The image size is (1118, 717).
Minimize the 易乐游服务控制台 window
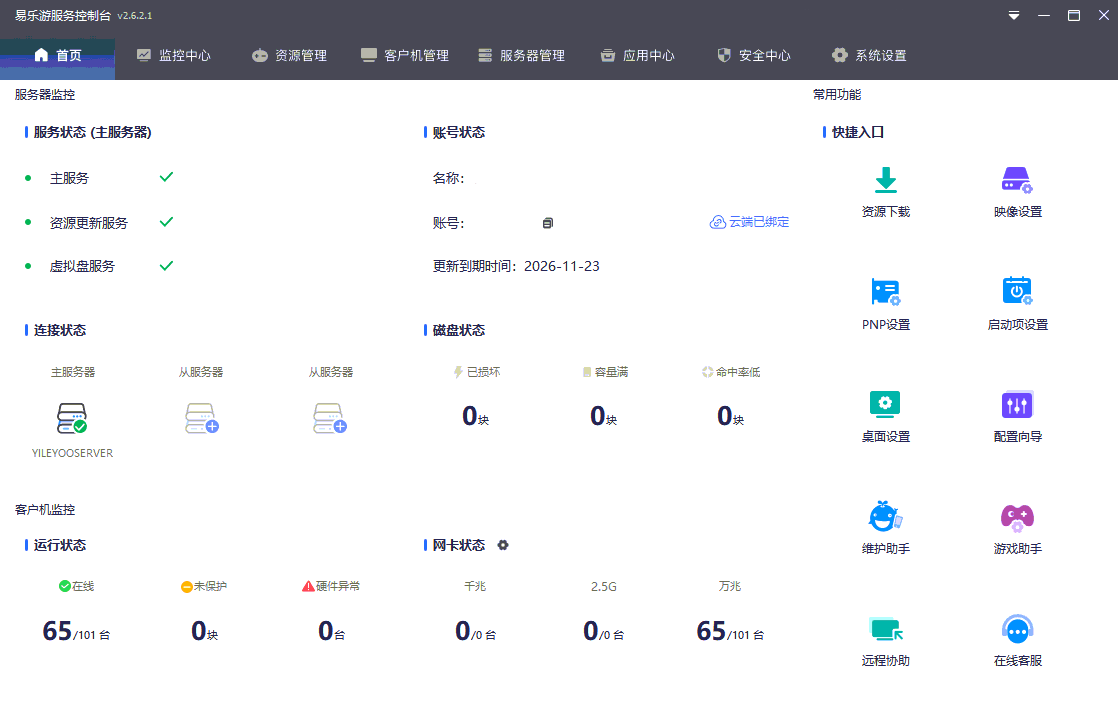pyautogui.click(x=1044, y=16)
